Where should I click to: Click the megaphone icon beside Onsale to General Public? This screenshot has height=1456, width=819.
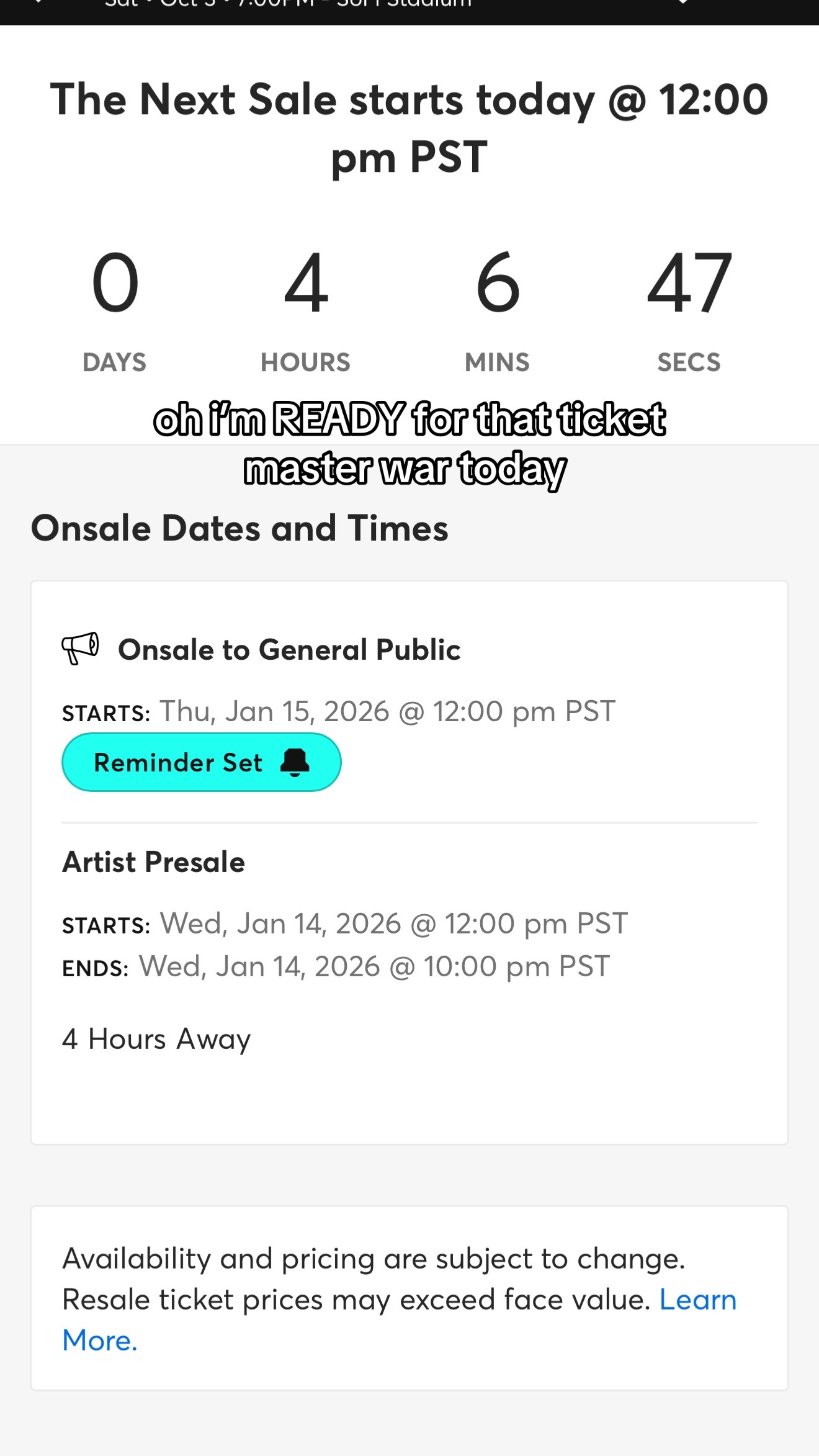80,649
